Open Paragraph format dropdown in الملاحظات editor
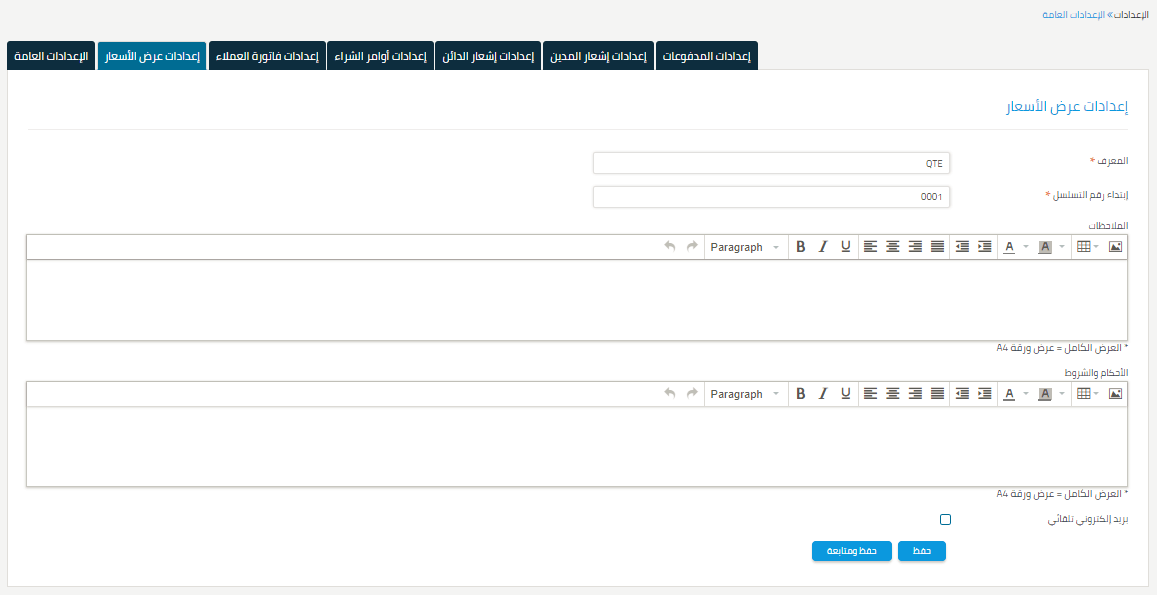Image resolution: width=1157 pixels, height=595 pixels. click(744, 247)
